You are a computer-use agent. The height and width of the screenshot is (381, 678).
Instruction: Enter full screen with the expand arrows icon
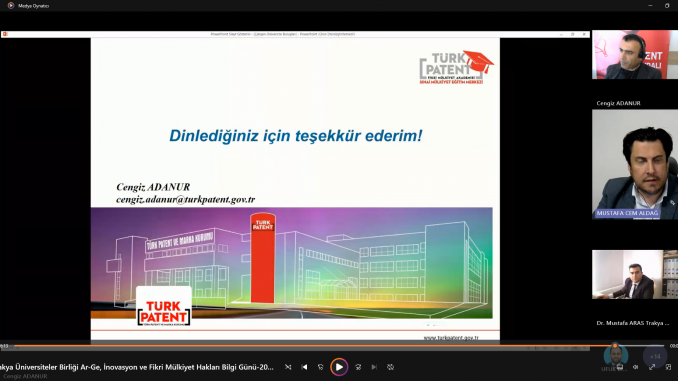[x=652, y=367]
